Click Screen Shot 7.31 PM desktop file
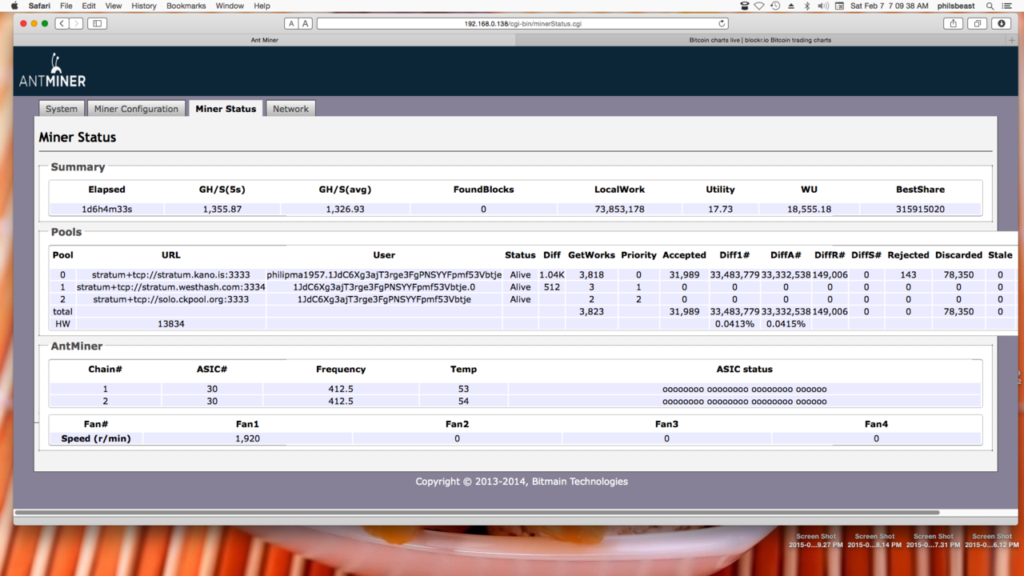1024x576 pixels. click(933, 541)
